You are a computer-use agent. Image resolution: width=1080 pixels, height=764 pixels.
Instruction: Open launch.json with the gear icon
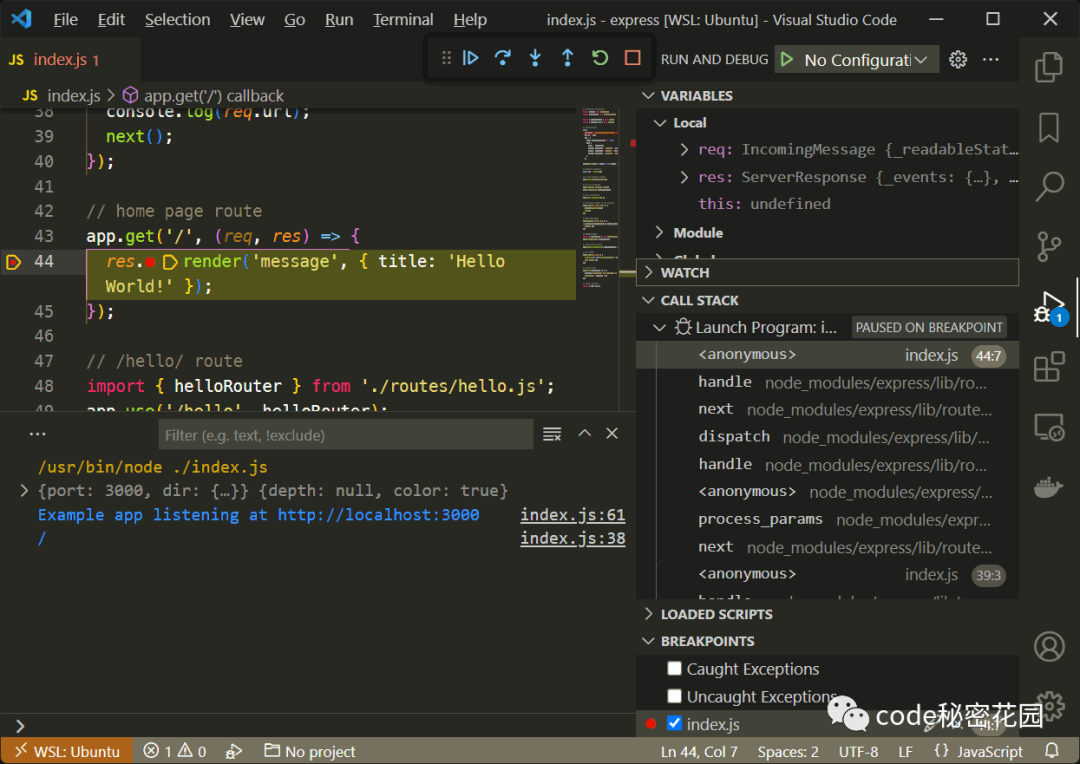[x=958, y=60]
